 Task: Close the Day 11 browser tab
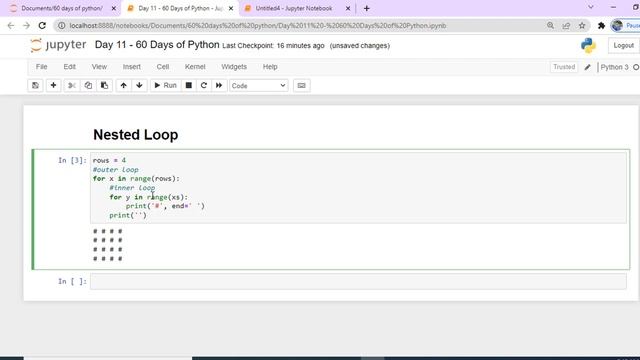(x=231, y=8)
